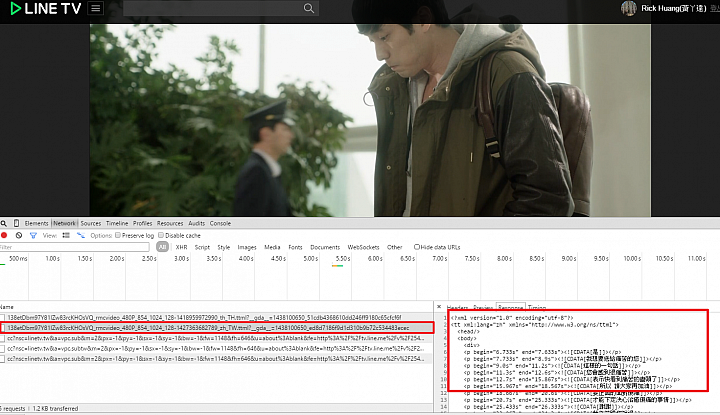The height and width of the screenshot is (415, 720).
Task: Switch to the Profiles tab
Action: tap(142, 224)
